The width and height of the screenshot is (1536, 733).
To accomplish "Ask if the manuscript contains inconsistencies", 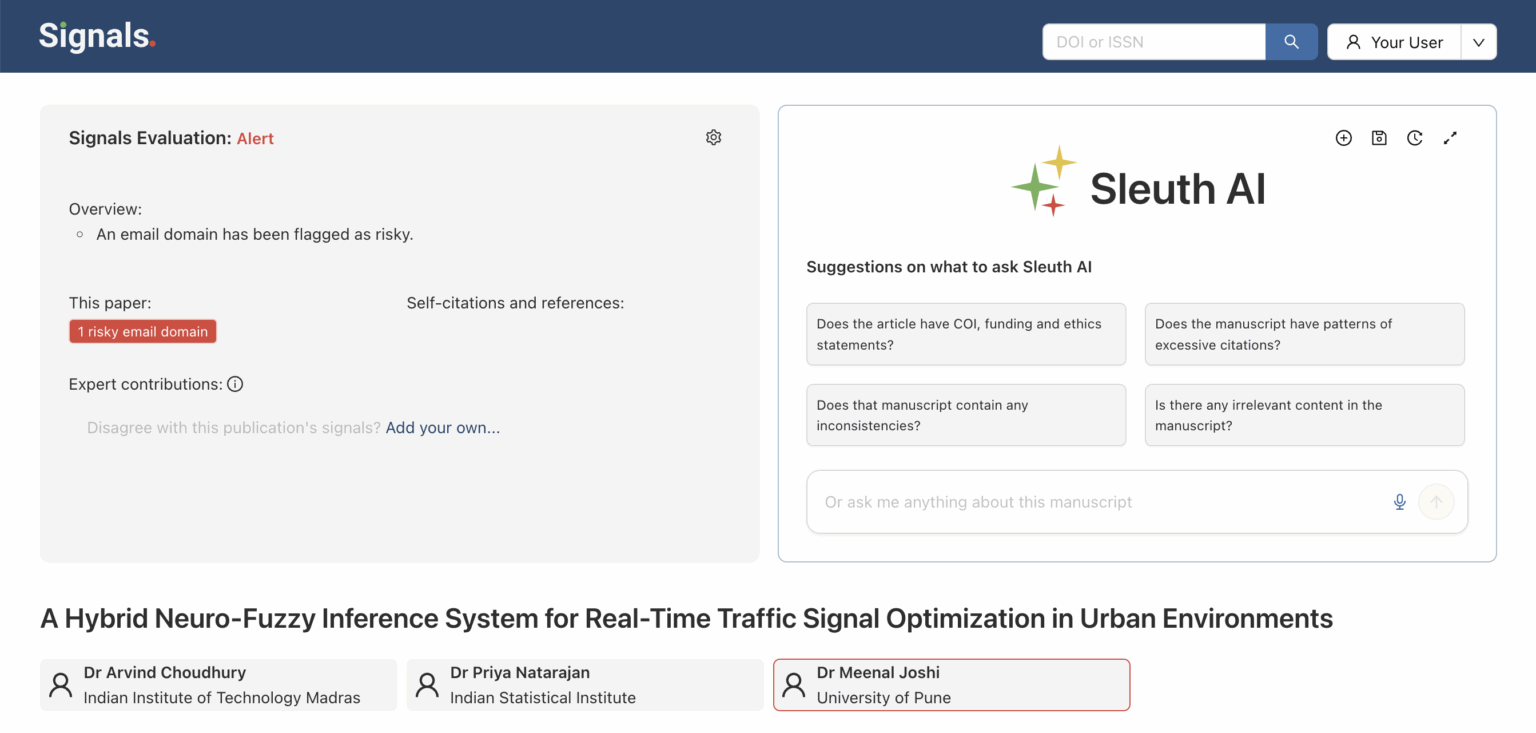I will [965, 415].
